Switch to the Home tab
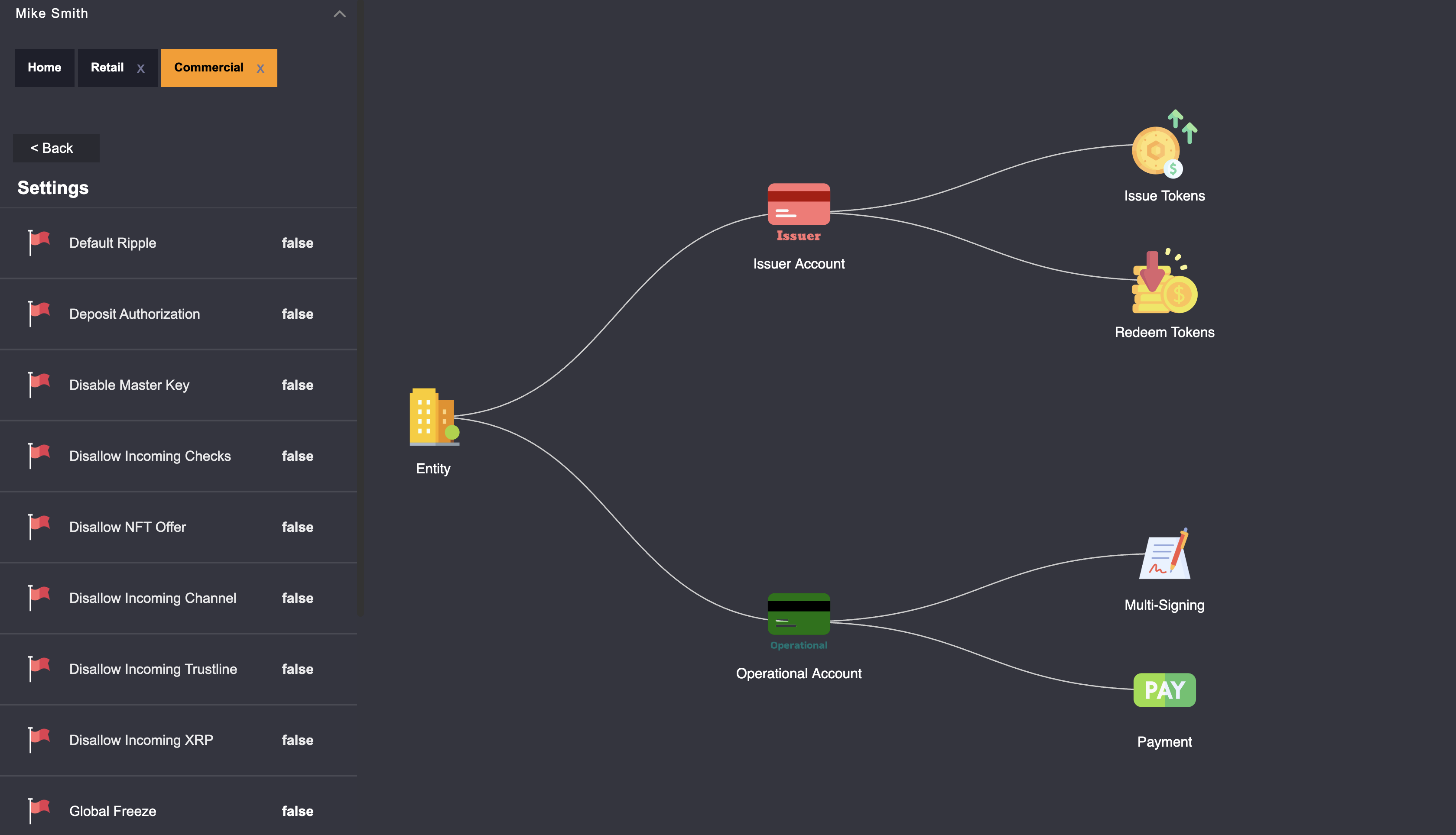 pyautogui.click(x=44, y=68)
